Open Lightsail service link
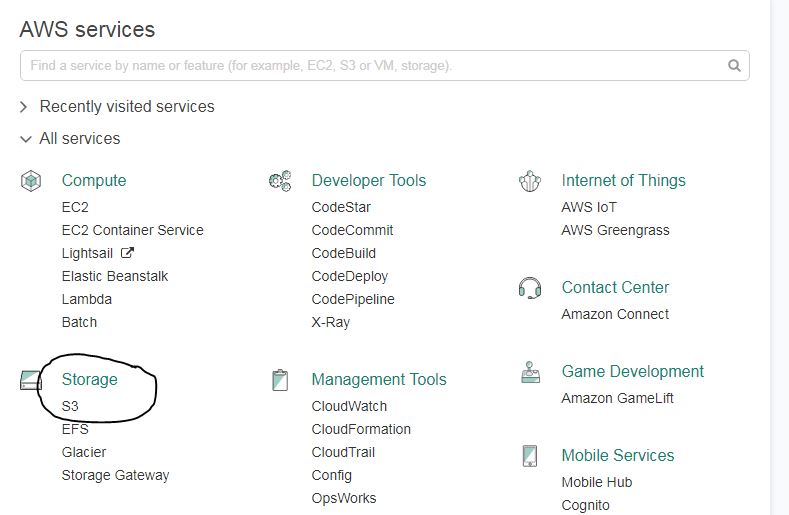Viewport: 789px width, 515px height. (x=87, y=253)
